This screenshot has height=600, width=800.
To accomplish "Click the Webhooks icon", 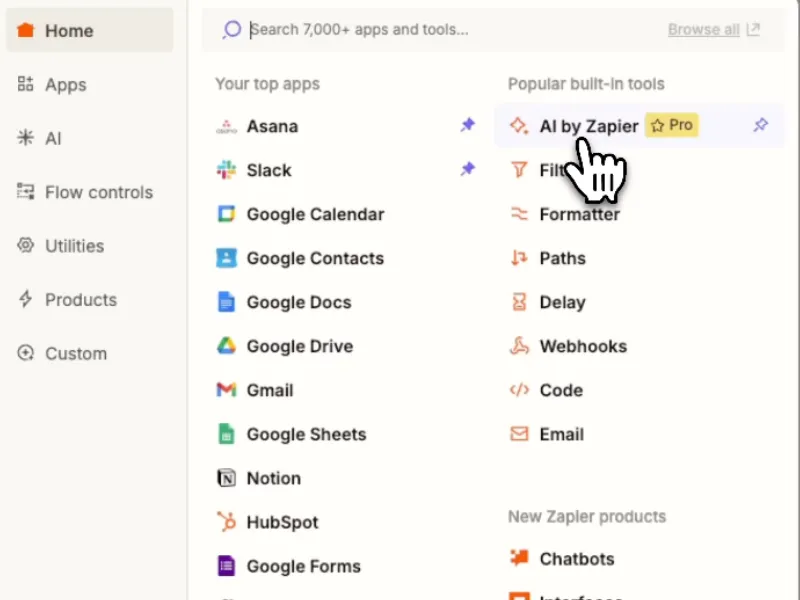I will point(519,346).
